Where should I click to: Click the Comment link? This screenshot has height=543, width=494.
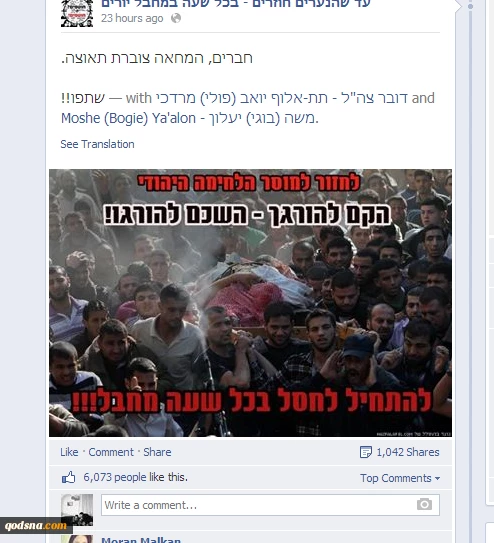(111, 452)
